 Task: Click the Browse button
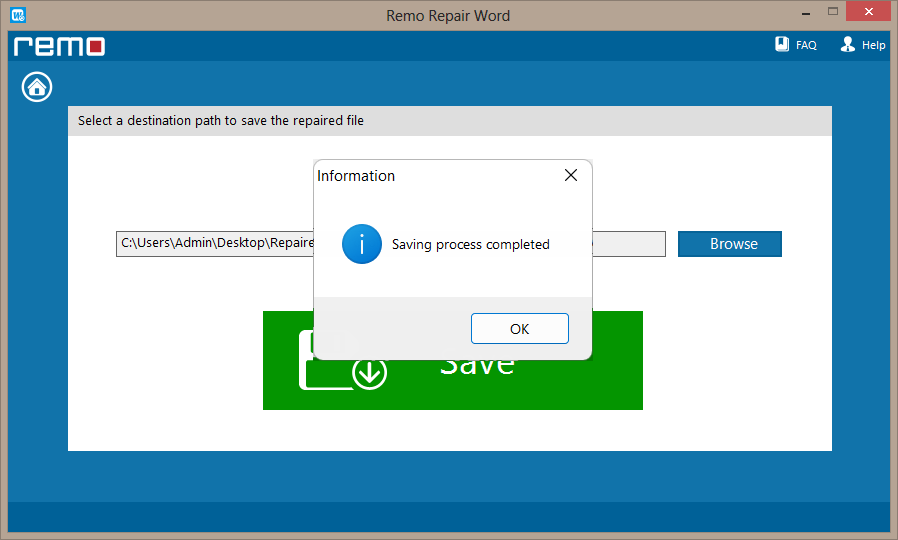729,244
